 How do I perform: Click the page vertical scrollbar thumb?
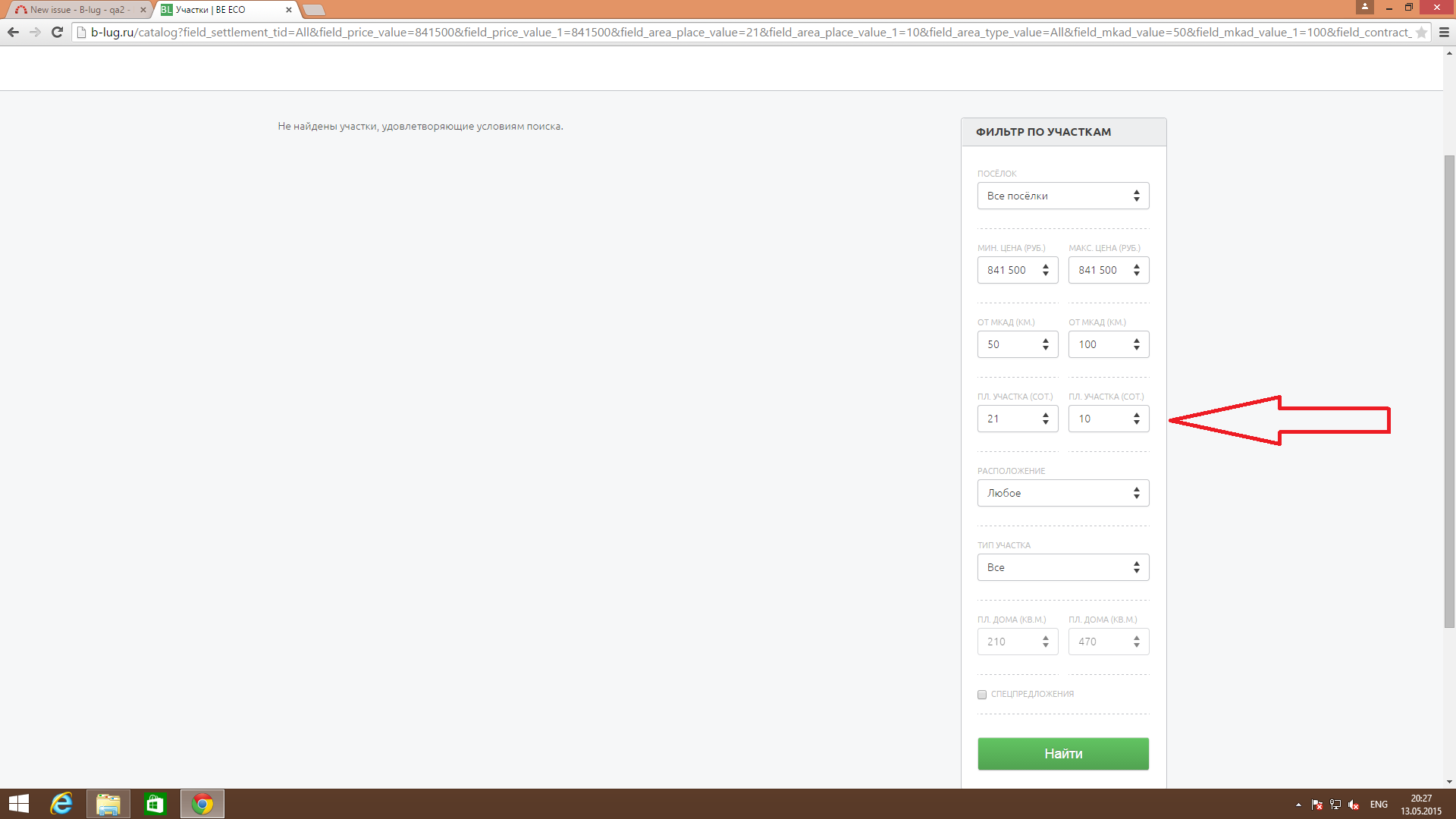[1449, 391]
